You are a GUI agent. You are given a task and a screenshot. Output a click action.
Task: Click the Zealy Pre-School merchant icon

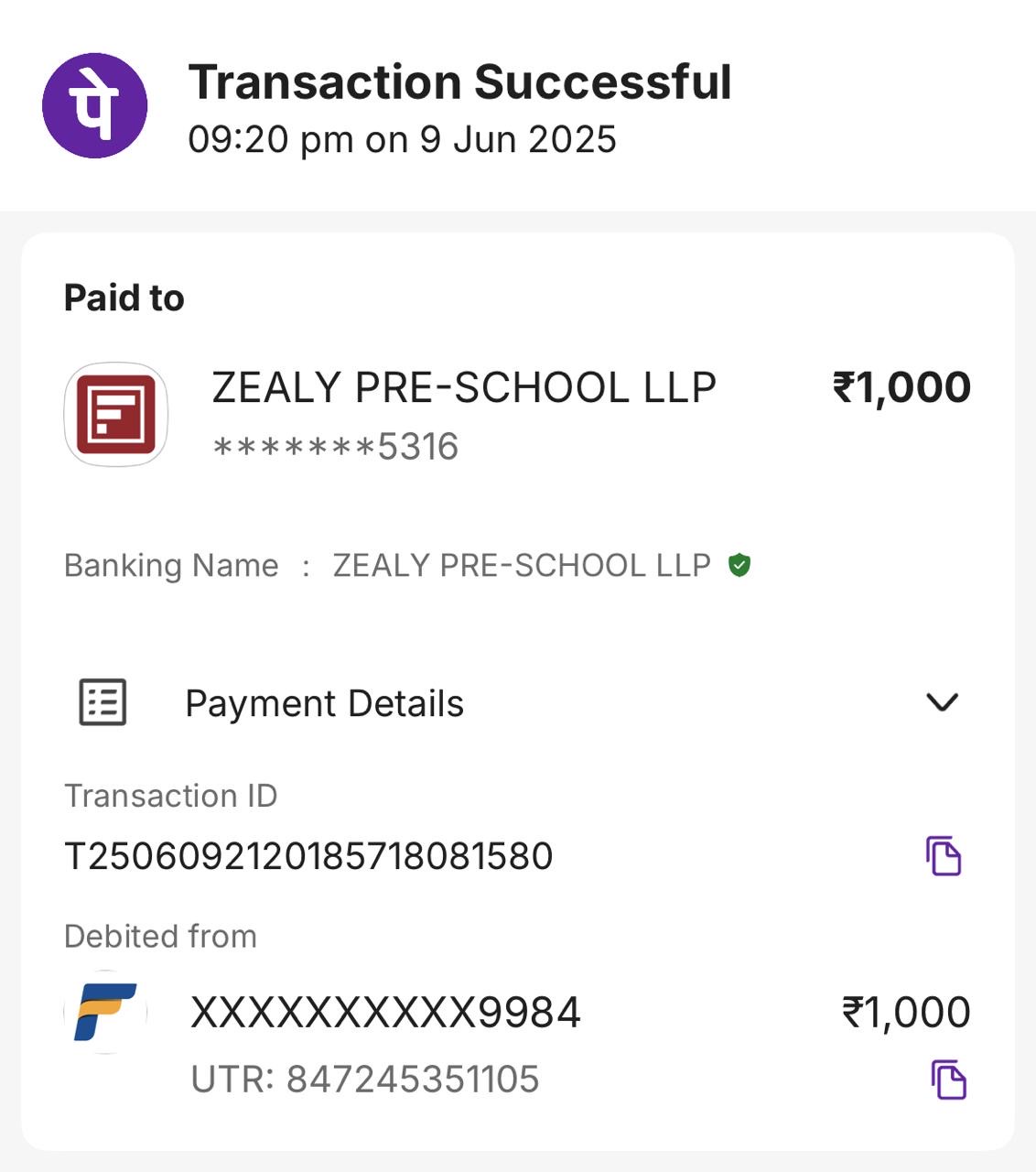(x=116, y=415)
